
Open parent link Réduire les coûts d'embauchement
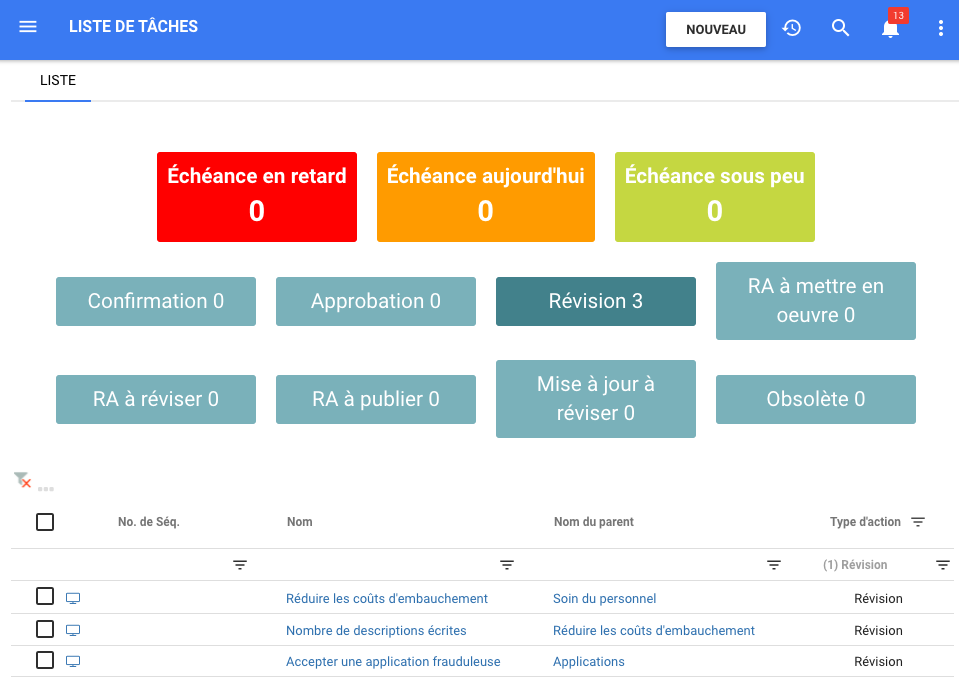[x=654, y=630]
